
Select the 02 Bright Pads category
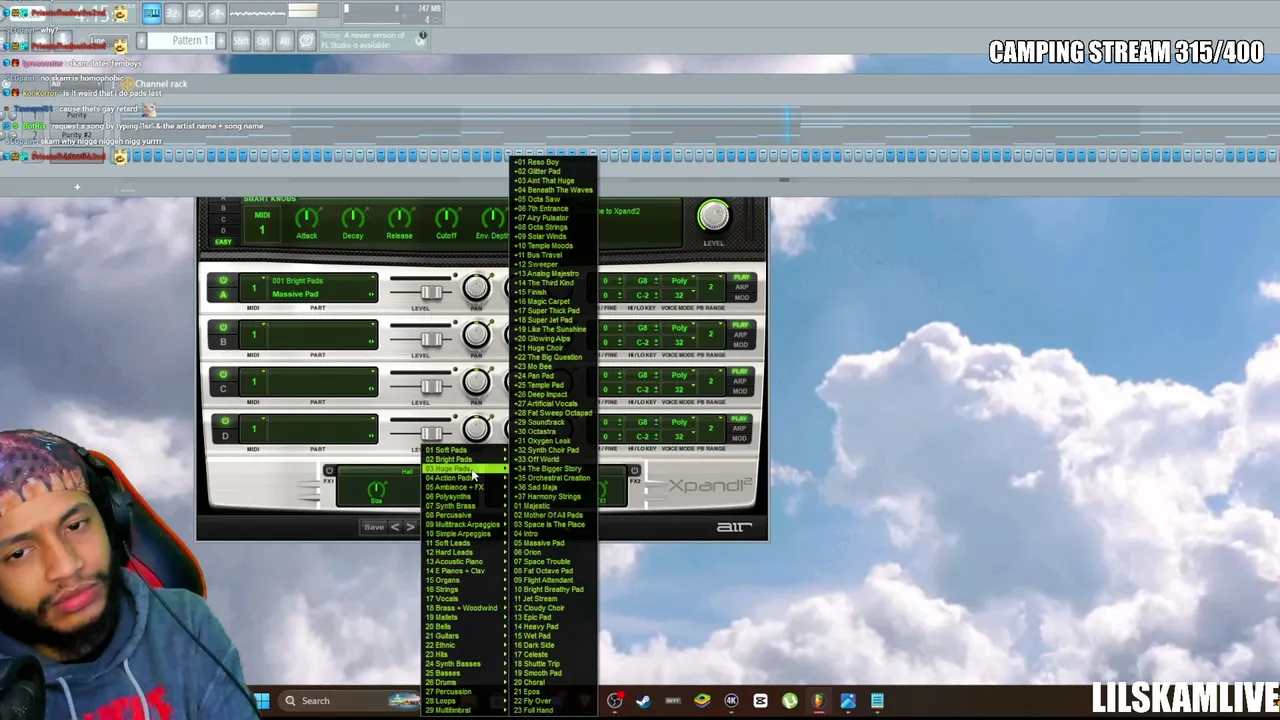click(x=465, y=459)
